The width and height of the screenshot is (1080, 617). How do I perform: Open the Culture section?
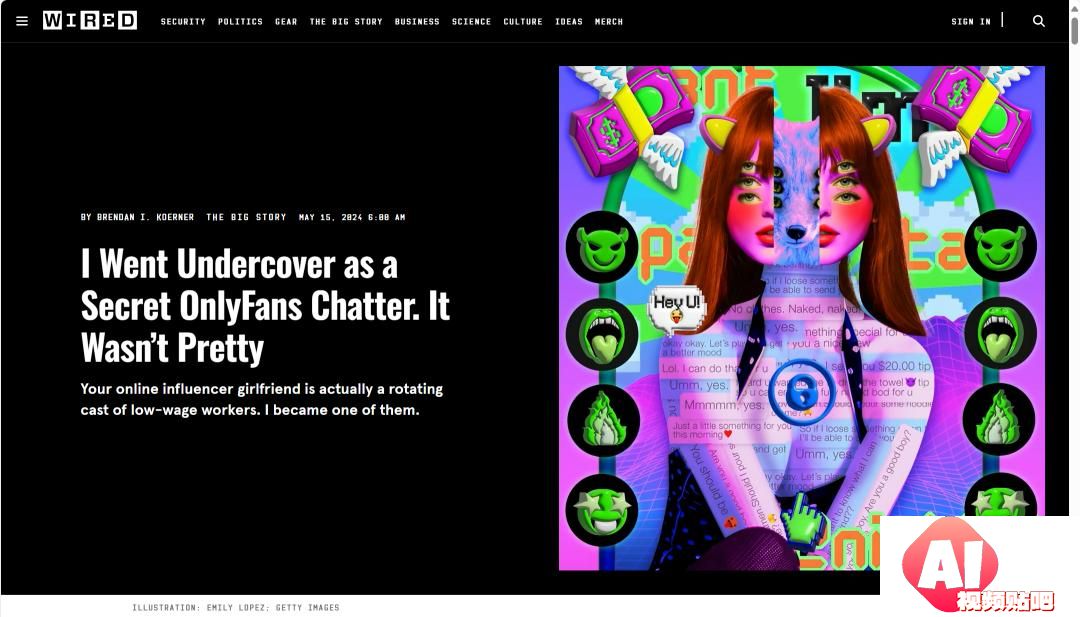click(523, 22)
